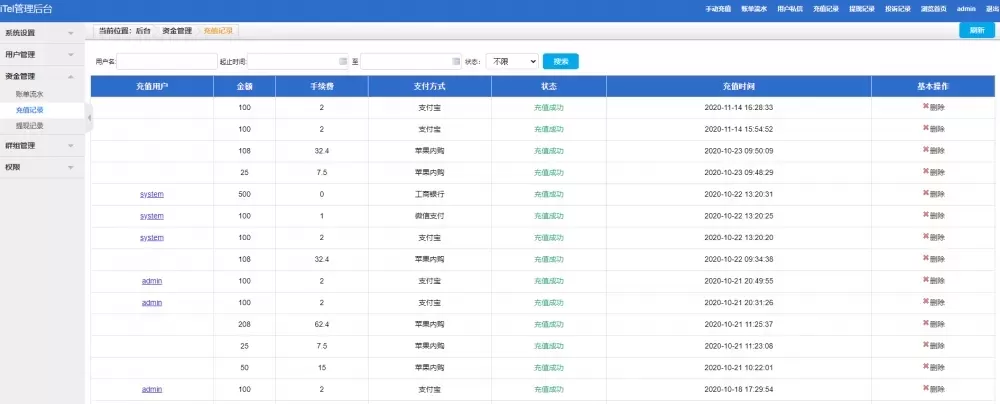Open the calendar picker for the start date
The height and width of the screenshot is (404, 1000).
click(343, 61)
